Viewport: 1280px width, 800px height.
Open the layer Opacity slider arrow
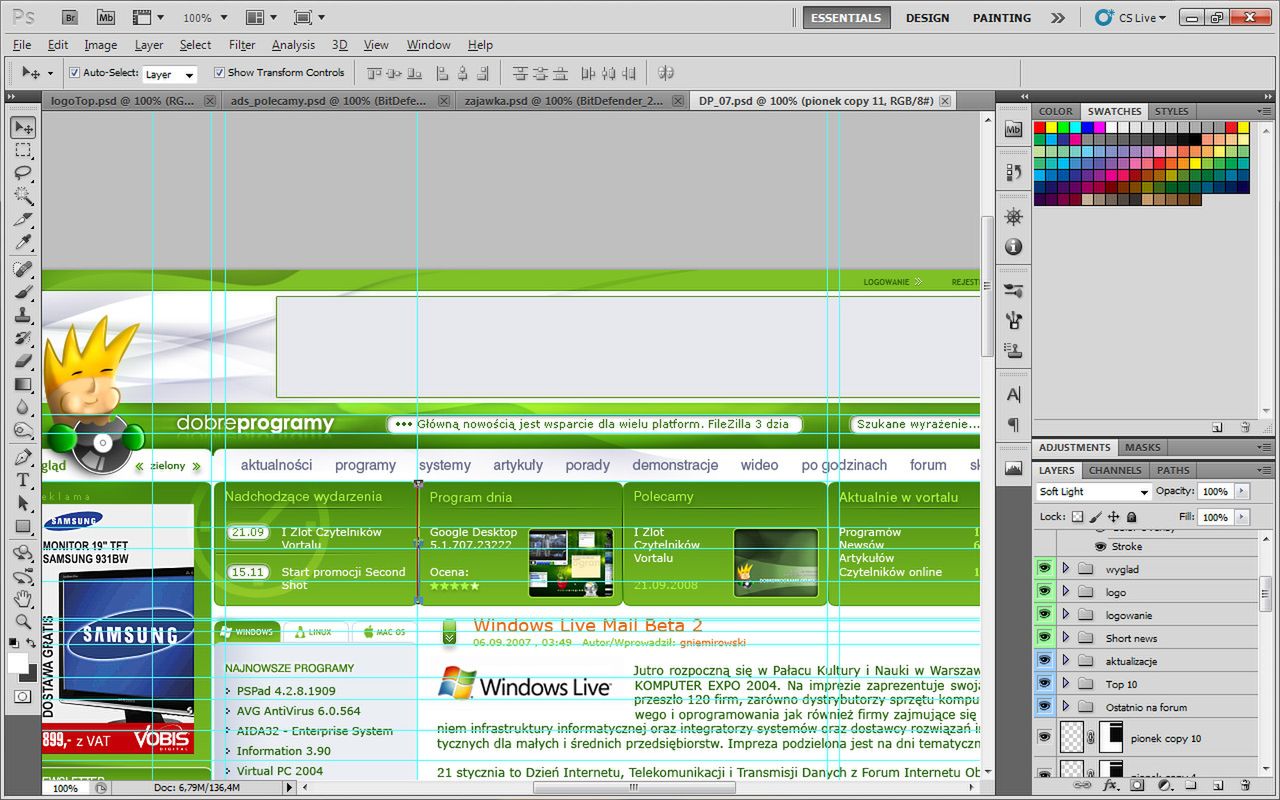point(1242,491)
